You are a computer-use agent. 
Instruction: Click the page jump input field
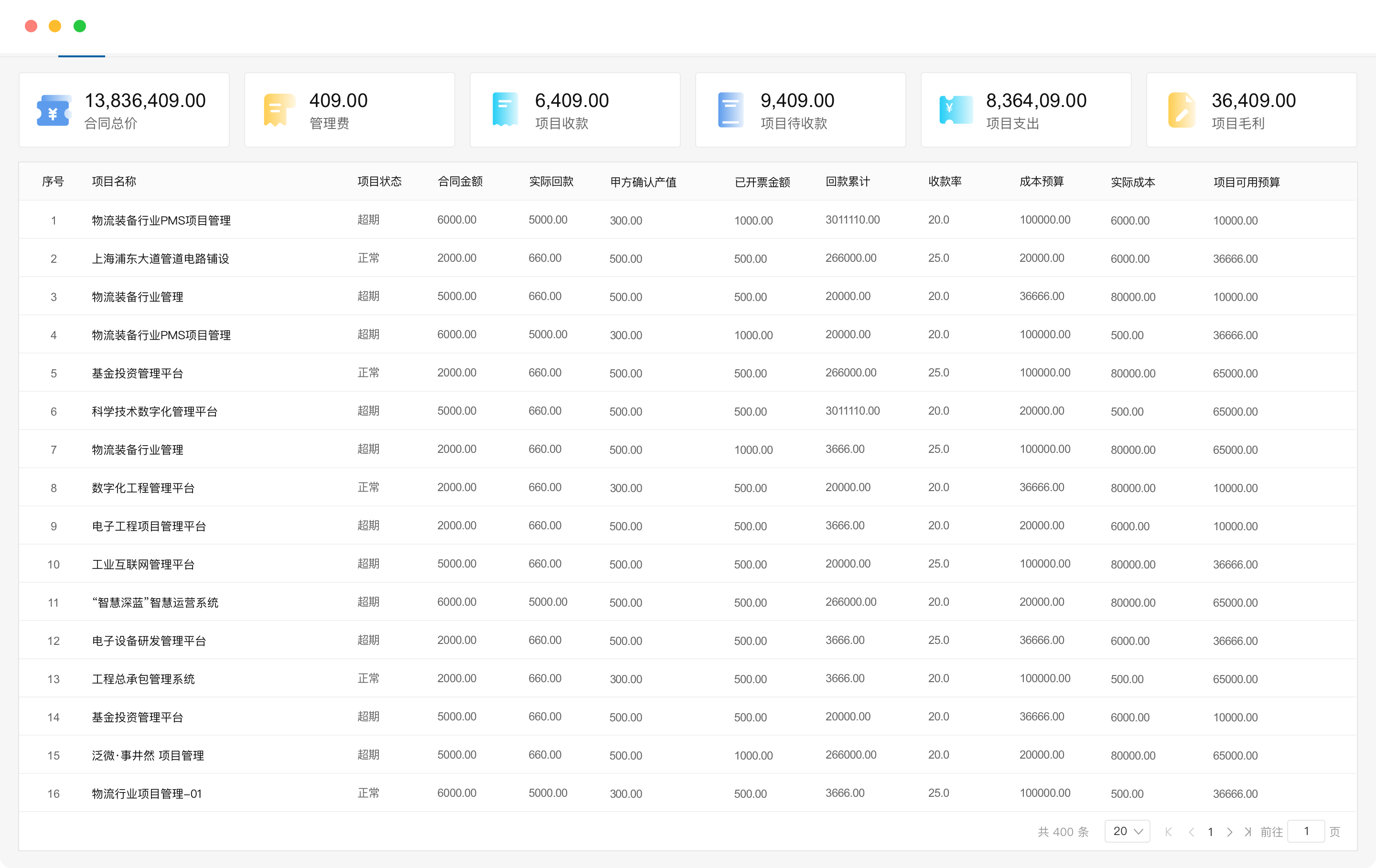point(1306,831)
